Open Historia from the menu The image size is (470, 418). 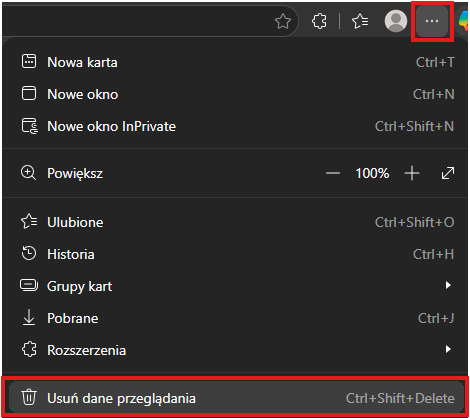click(235, 254)
